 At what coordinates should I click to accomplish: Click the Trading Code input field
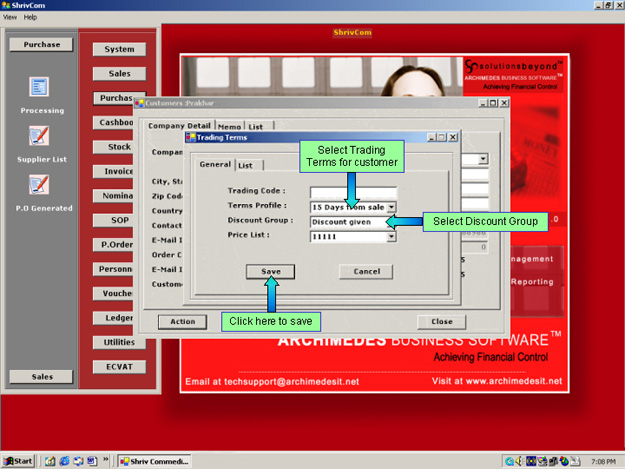(x=353, y=191)
